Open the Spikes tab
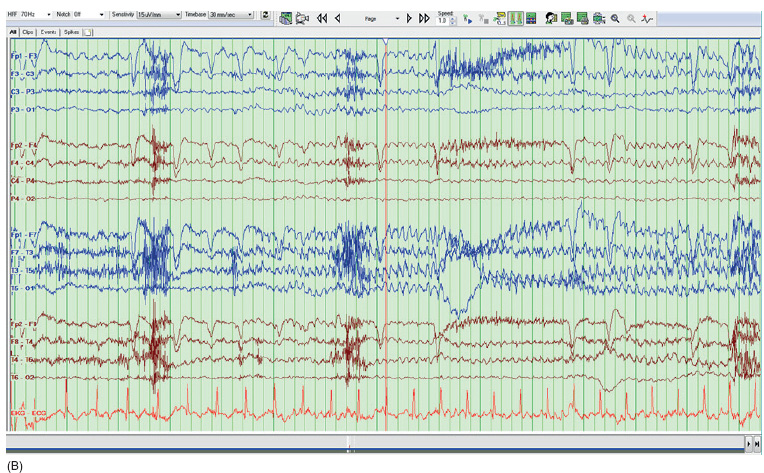The width and height of the screenshot is (764, 473). click(70, 32)
